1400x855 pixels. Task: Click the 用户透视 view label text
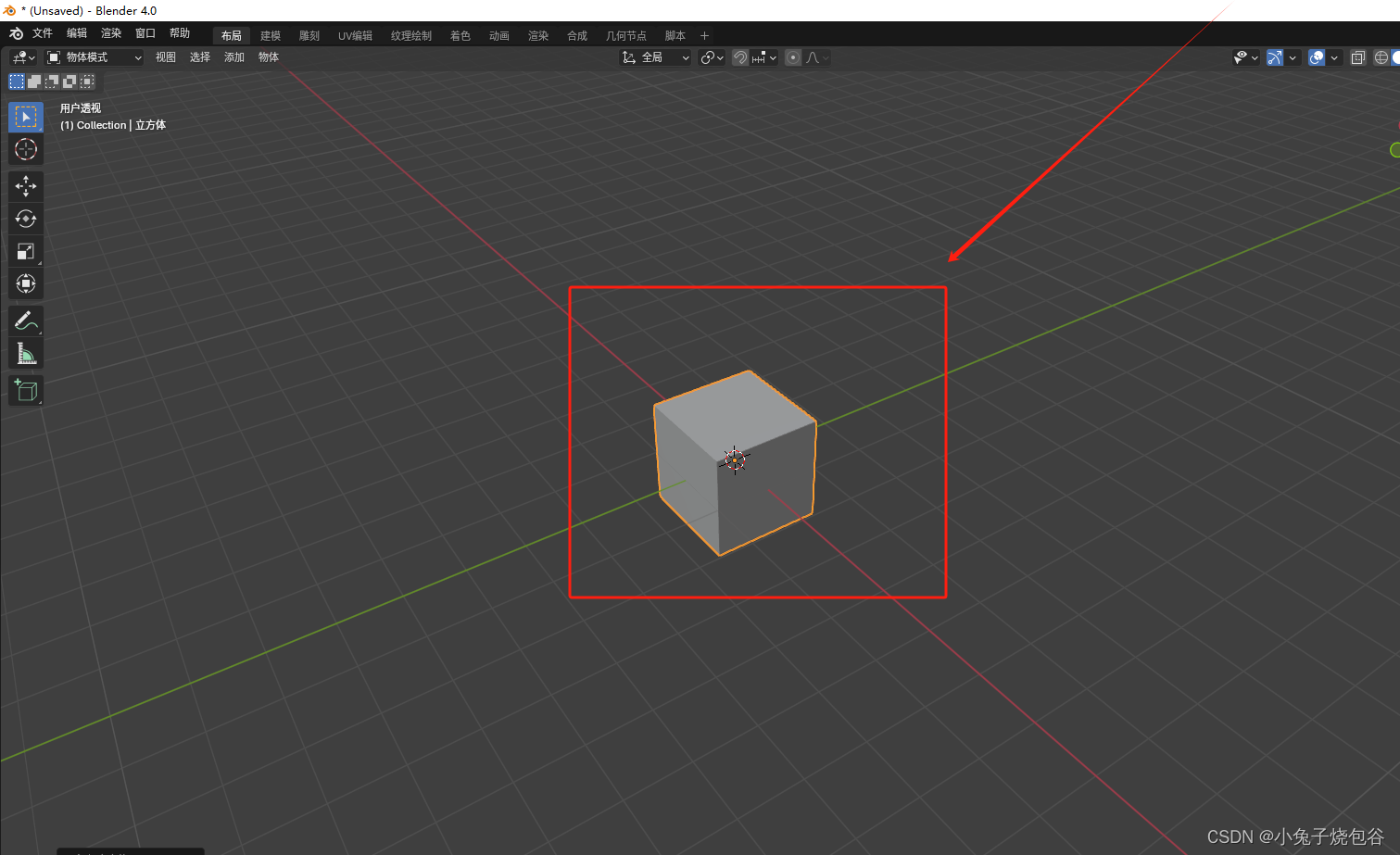pyautogui.click(x=81, y=108)
